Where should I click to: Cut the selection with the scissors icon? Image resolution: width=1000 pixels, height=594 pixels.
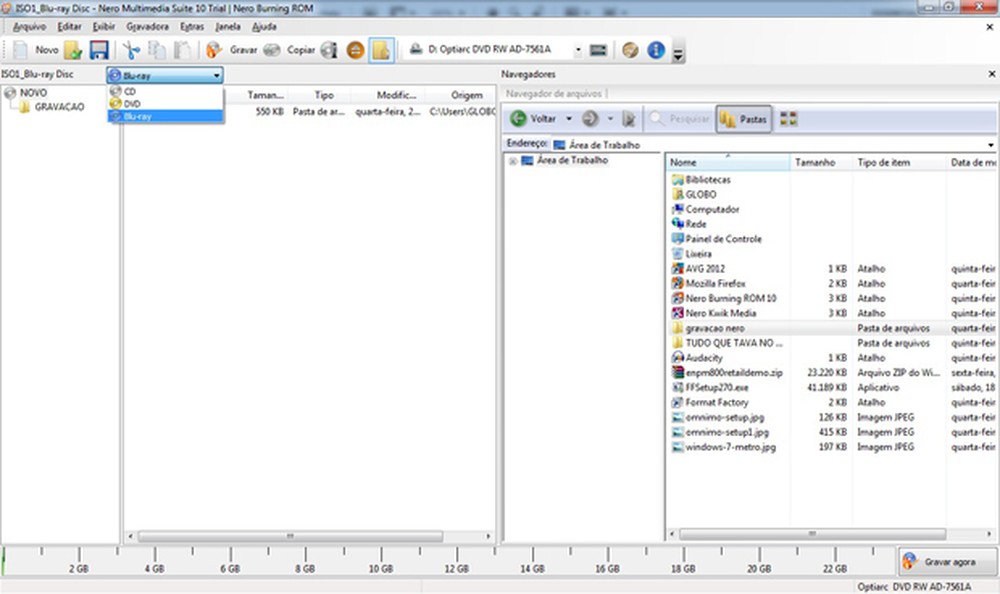point(131,50)
